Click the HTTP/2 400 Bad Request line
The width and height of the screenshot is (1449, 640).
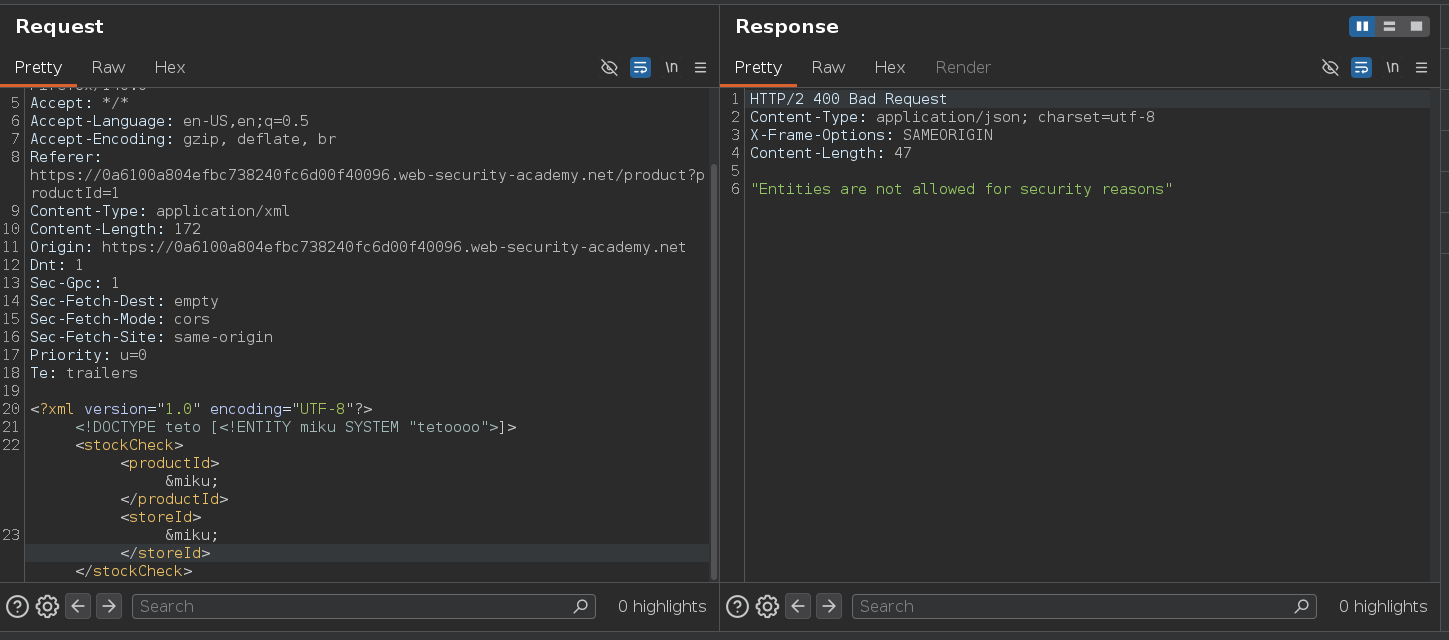click(x=848, y=99)
